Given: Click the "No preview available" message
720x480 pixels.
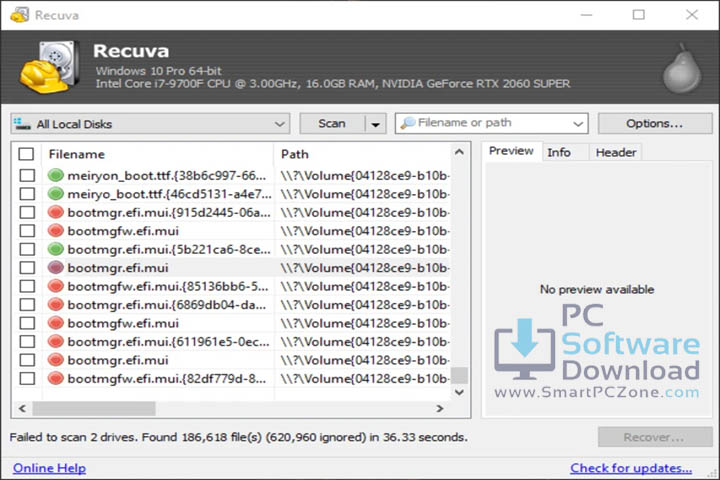Looking at the screenshot, I should point(597,289).
